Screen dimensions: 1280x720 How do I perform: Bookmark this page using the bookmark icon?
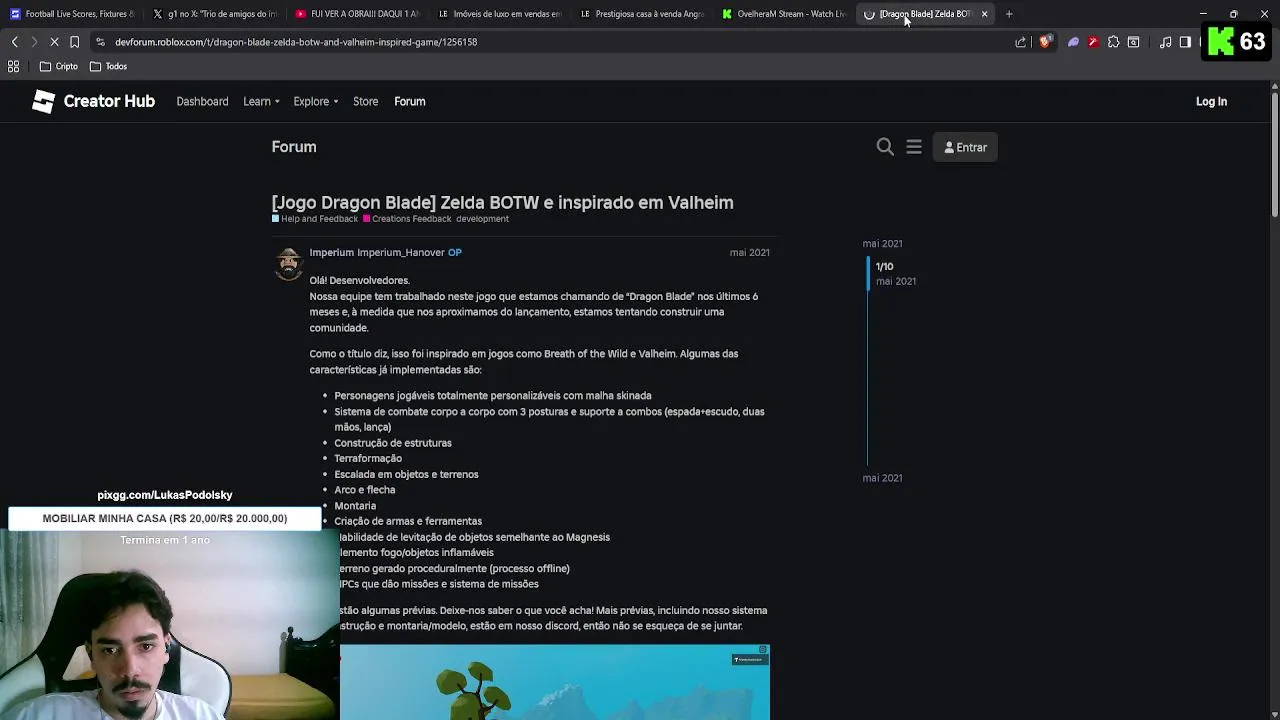(74, 42)
